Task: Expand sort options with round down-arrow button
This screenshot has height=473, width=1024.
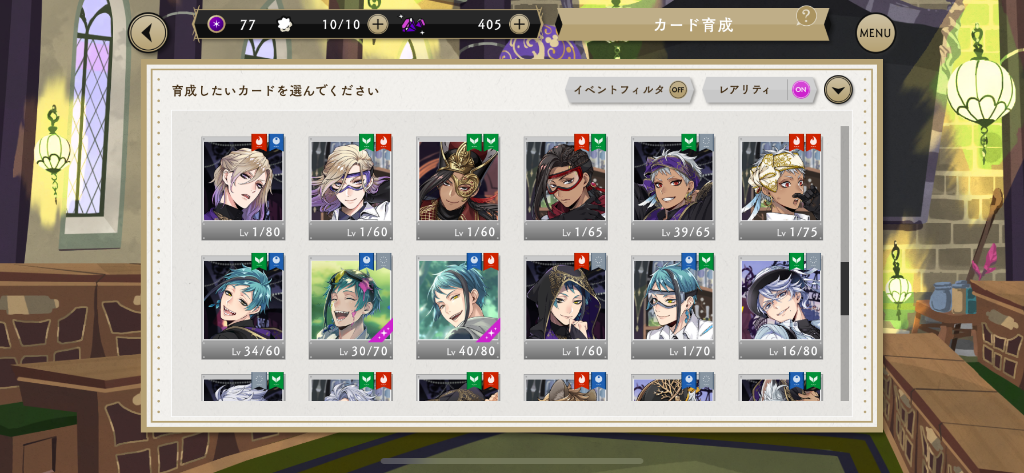Action: [838, 90]
